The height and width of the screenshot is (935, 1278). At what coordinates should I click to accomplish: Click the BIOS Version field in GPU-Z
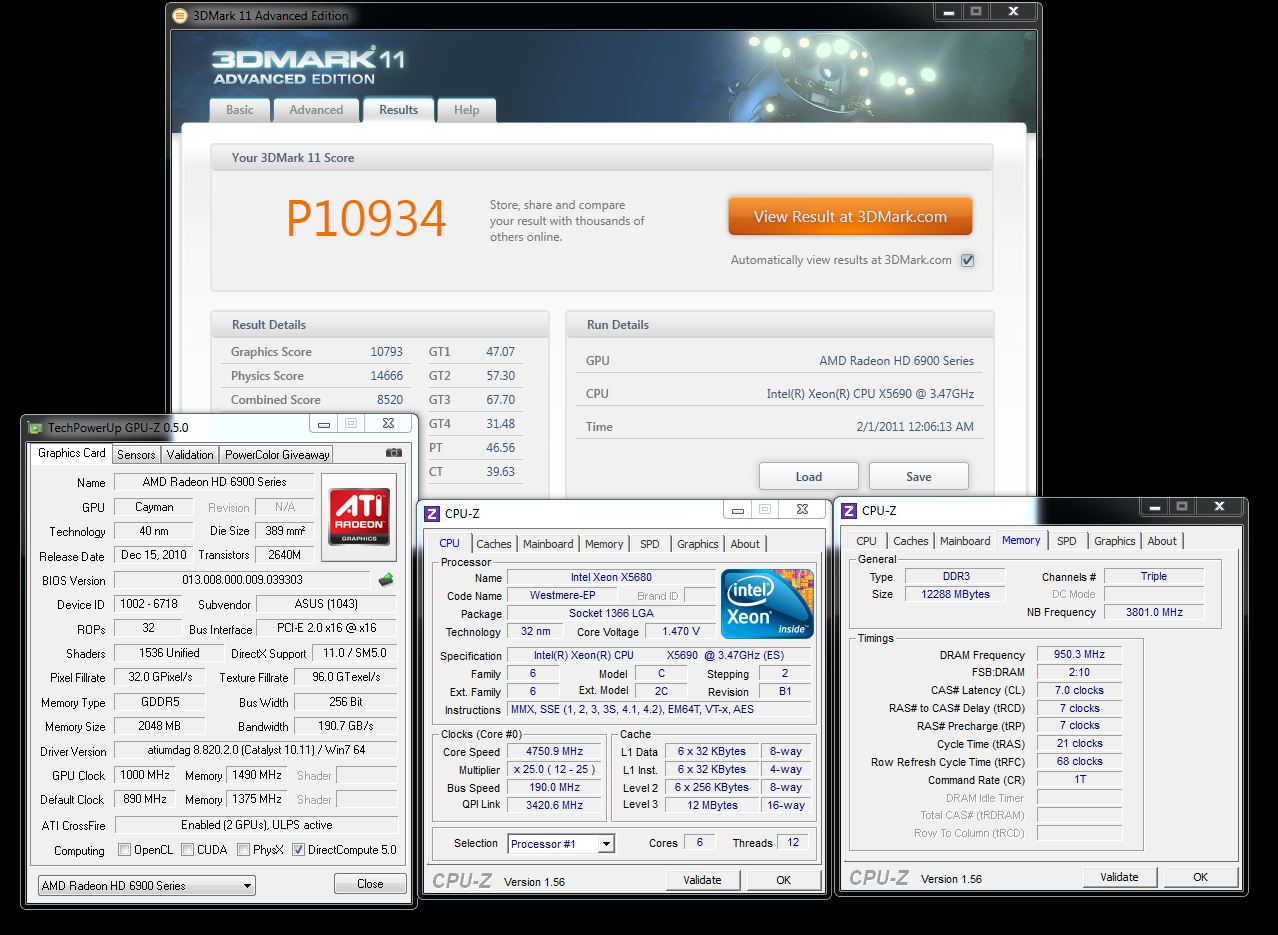pyautogui.click(x=243, y=580)
